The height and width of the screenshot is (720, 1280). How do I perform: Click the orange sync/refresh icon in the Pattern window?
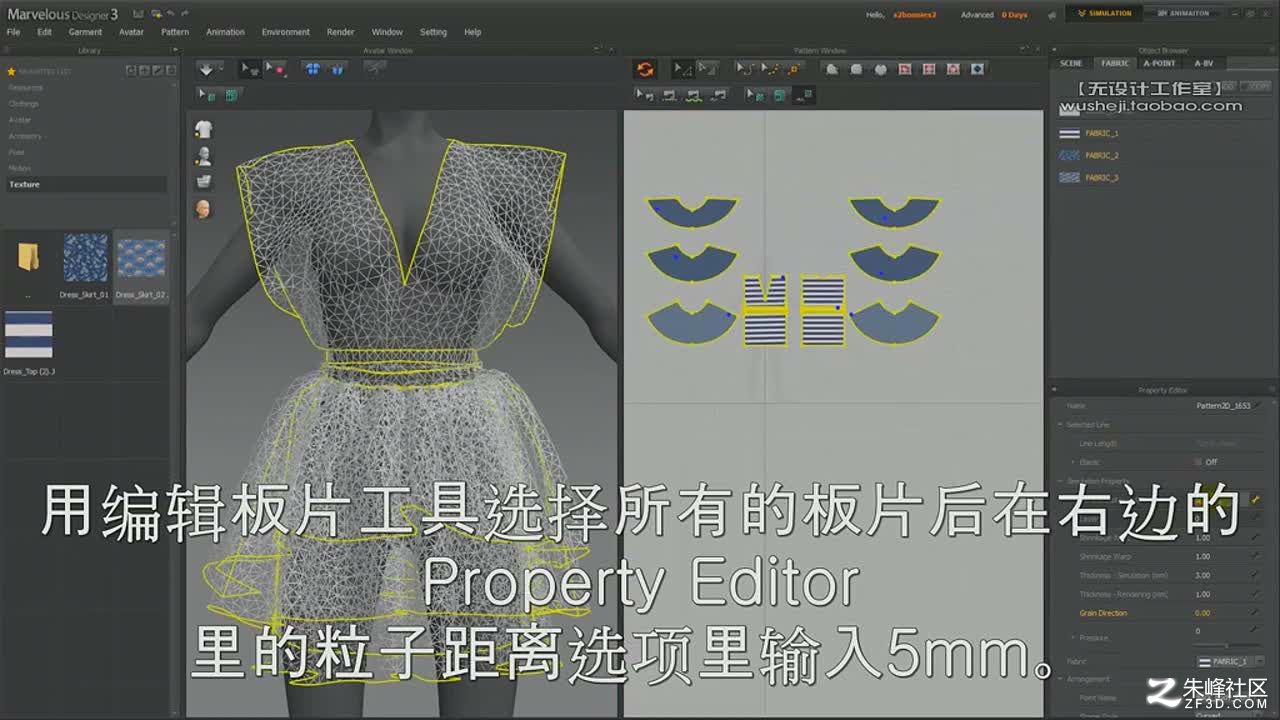pos(645,69)
